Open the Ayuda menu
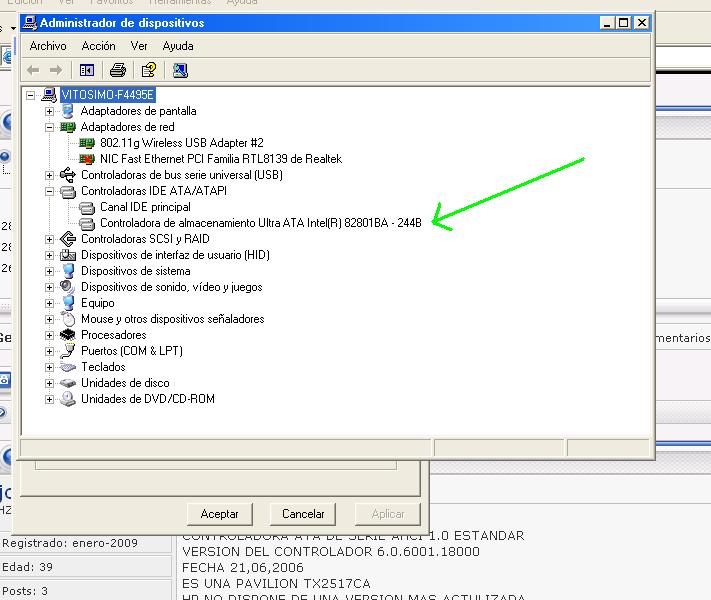This screenshot has width=711, height=600. (x=177, y=46)
